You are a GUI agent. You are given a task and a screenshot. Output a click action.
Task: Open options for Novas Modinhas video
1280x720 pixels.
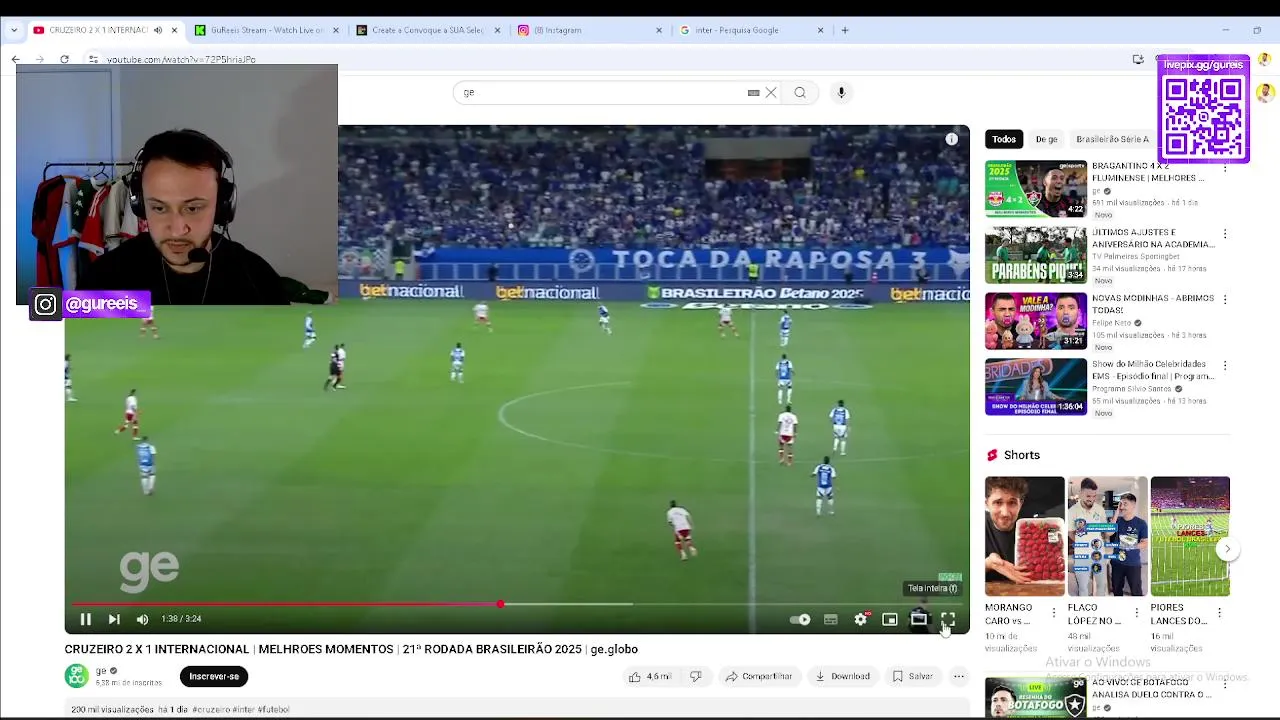coord(1225,300)
